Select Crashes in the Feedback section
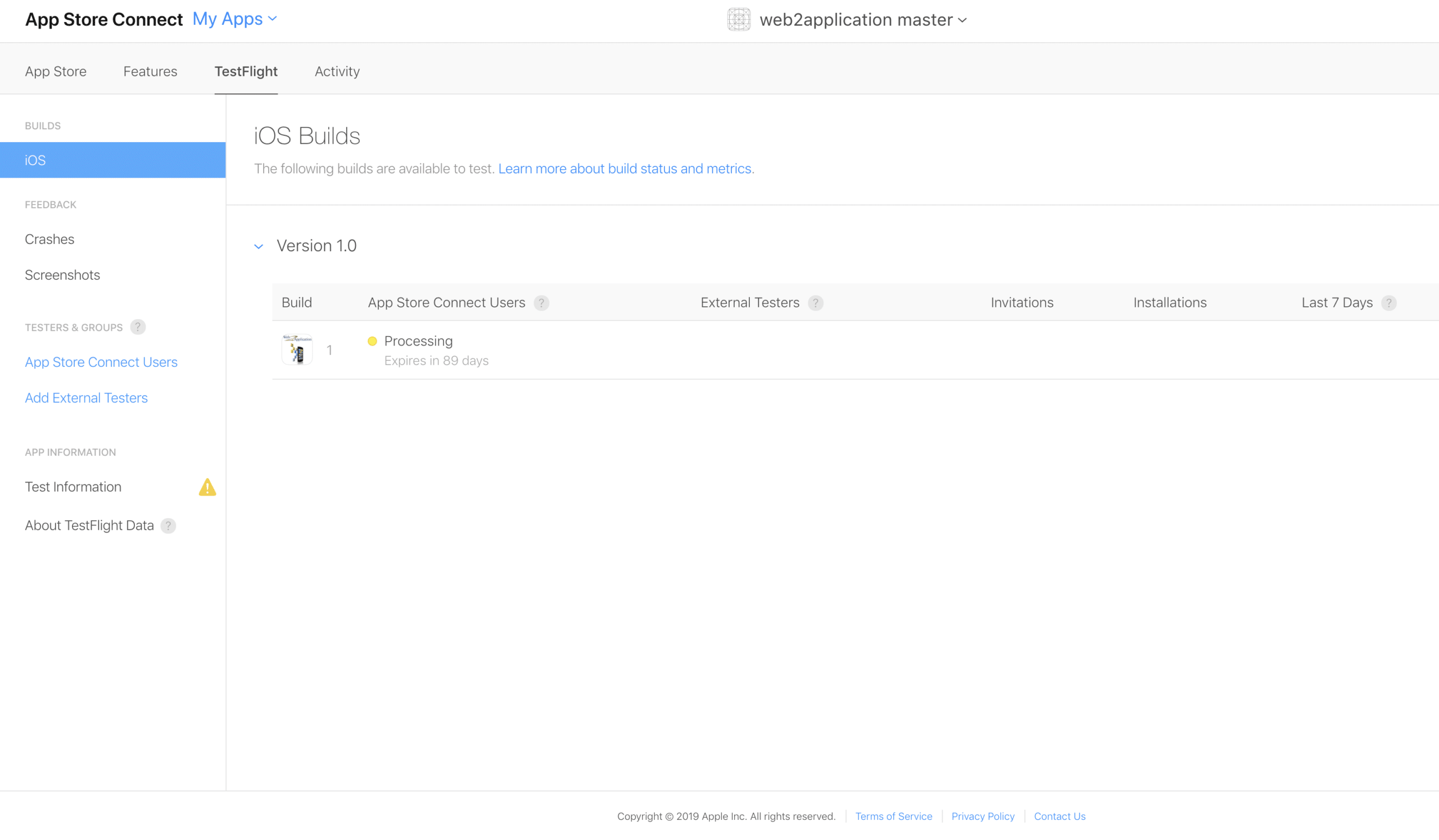 (x=49, y=239)
